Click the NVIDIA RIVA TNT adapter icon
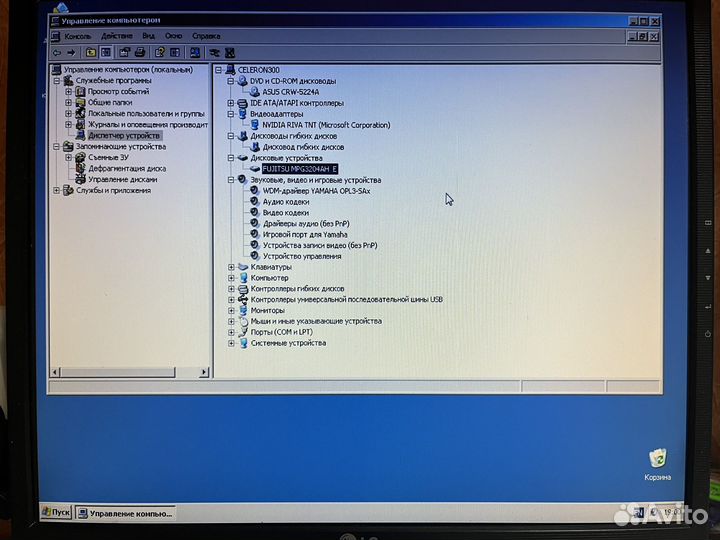 pos(255,124)
